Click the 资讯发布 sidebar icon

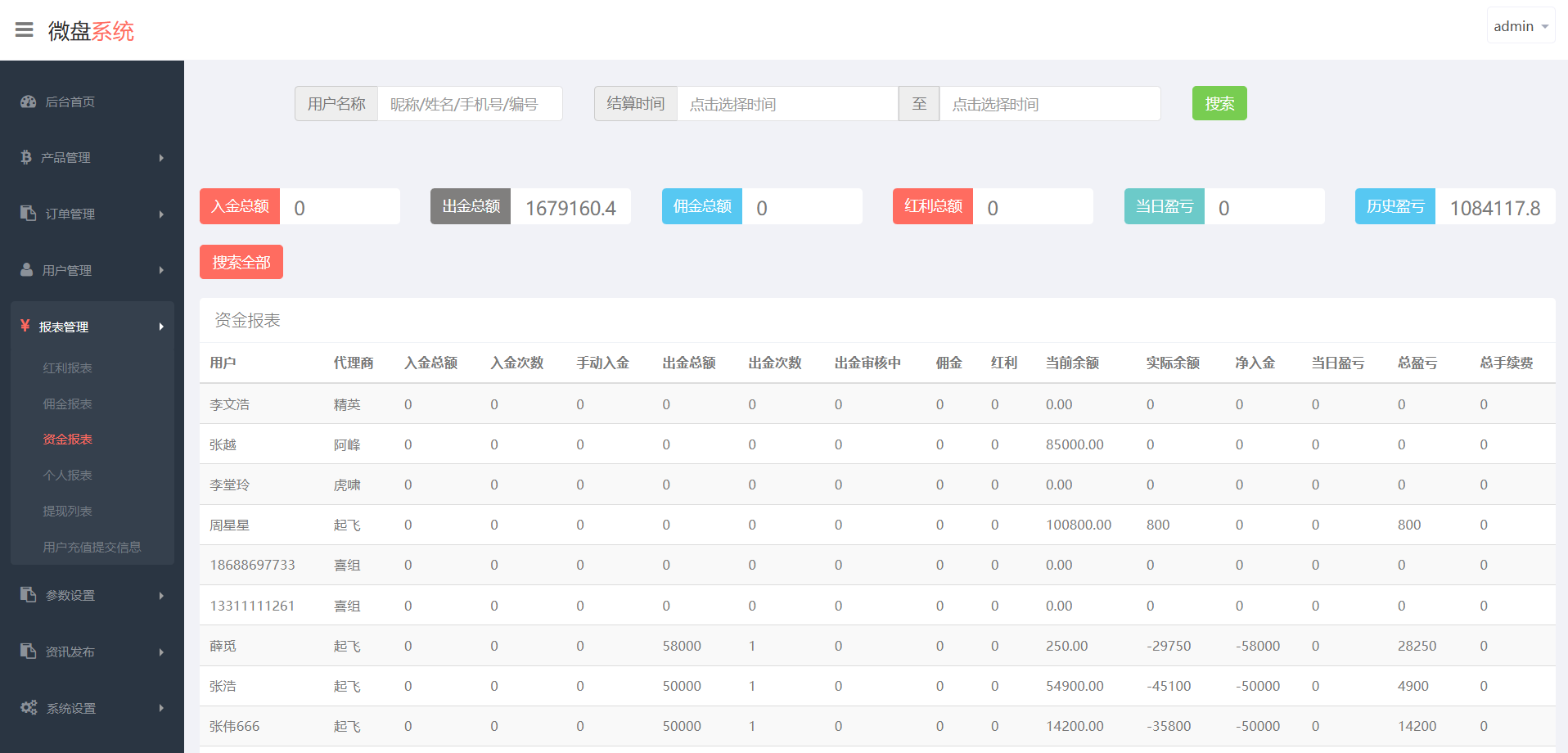tap(29, 651)
